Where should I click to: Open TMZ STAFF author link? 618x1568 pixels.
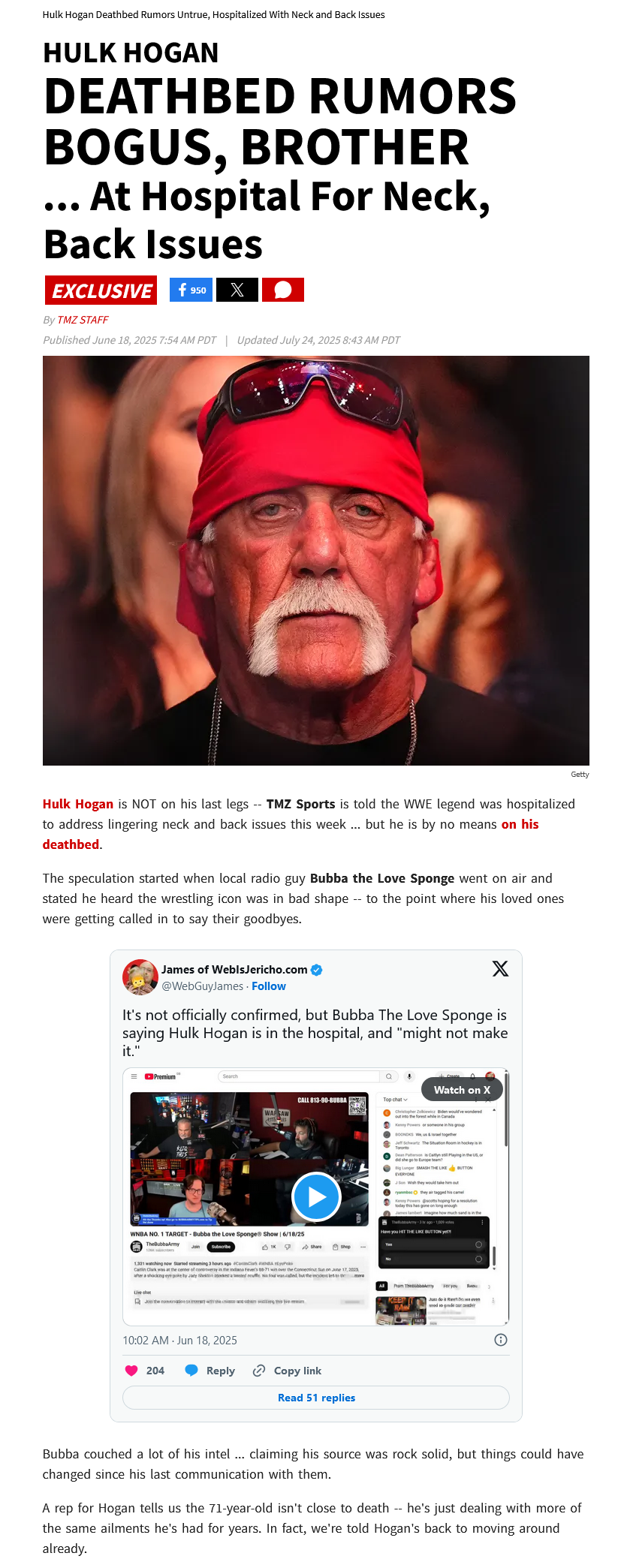point(83,320)
